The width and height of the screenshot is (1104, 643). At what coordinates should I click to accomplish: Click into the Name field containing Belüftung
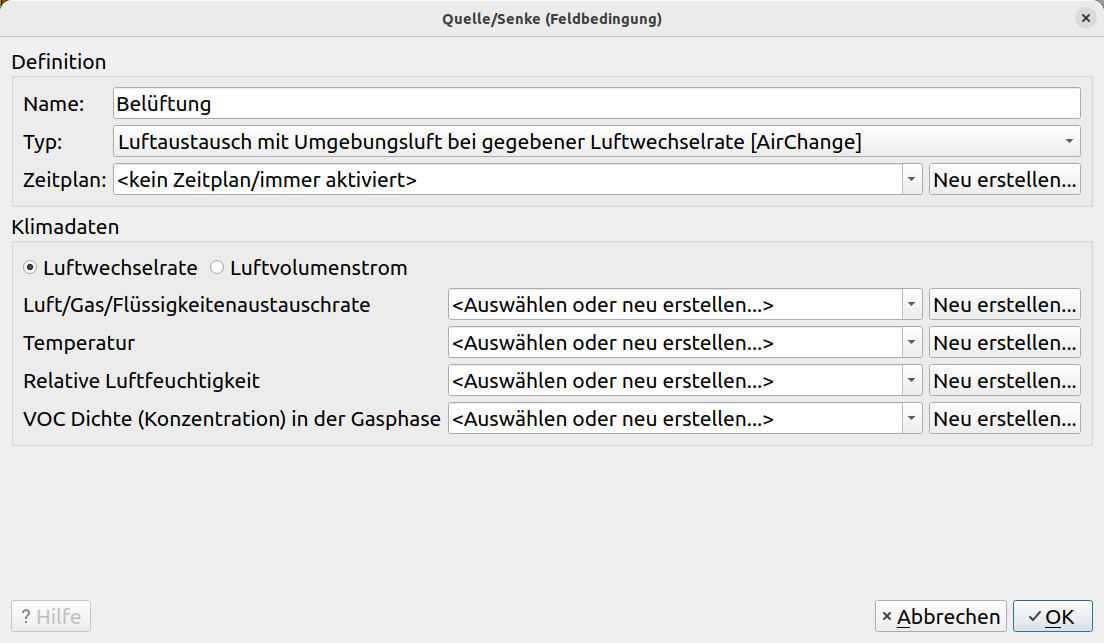pyautogui.click(x=596, y=104)
